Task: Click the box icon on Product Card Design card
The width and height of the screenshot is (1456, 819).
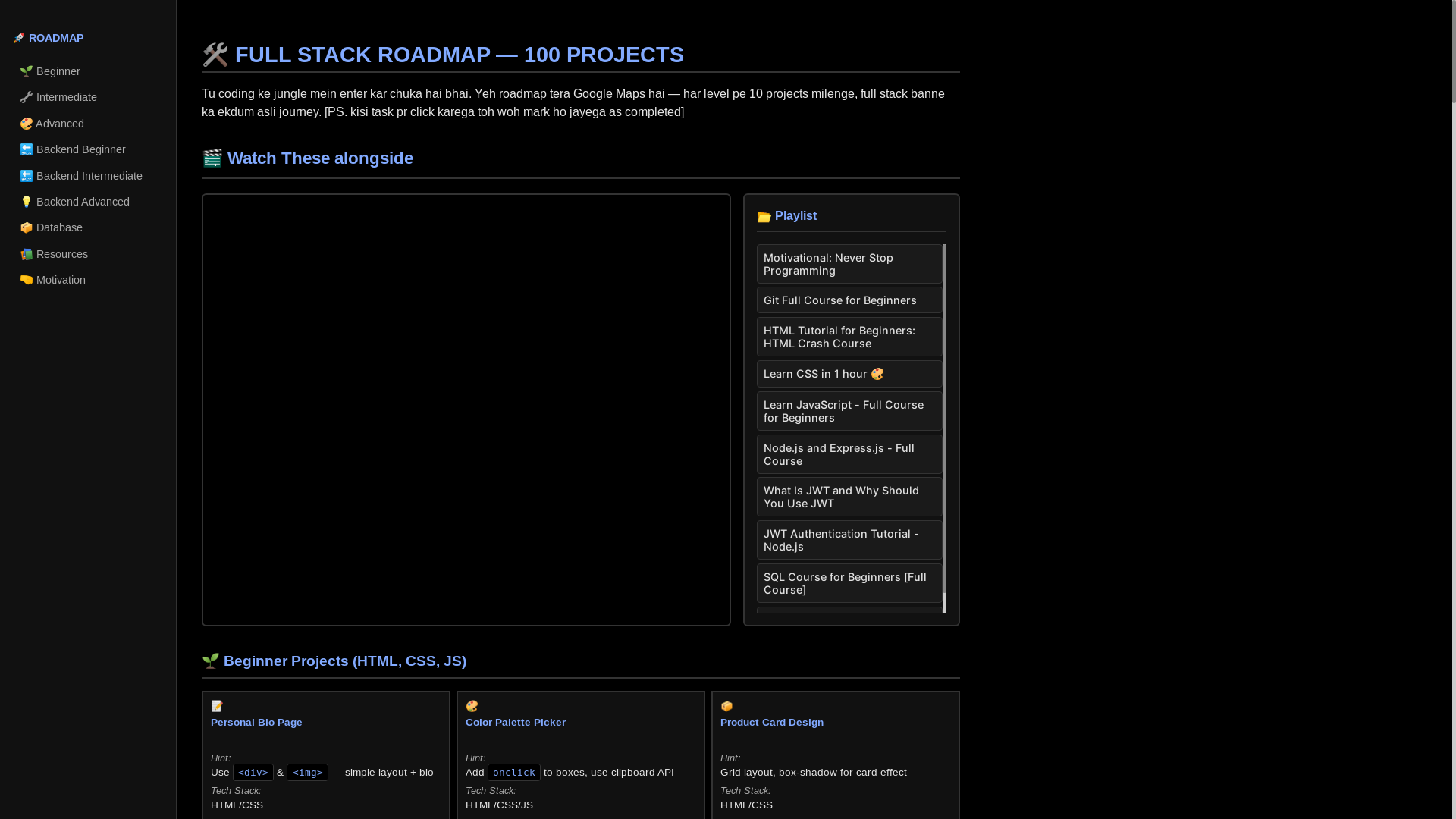Action: tap(726, 706)
